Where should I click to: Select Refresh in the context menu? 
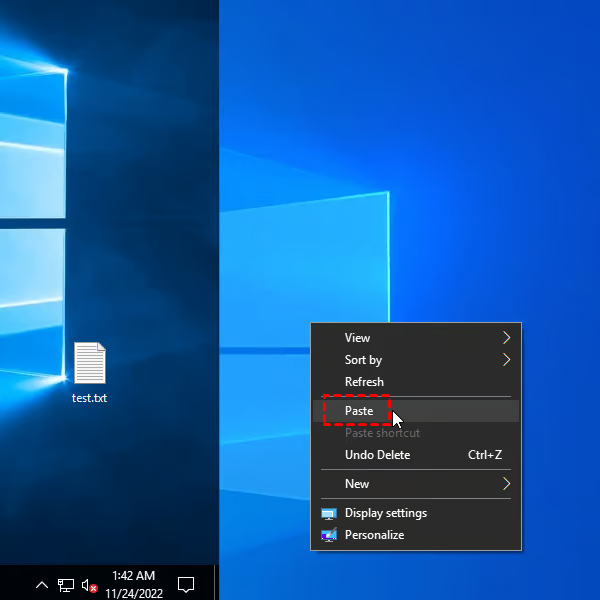click(364, 382)
